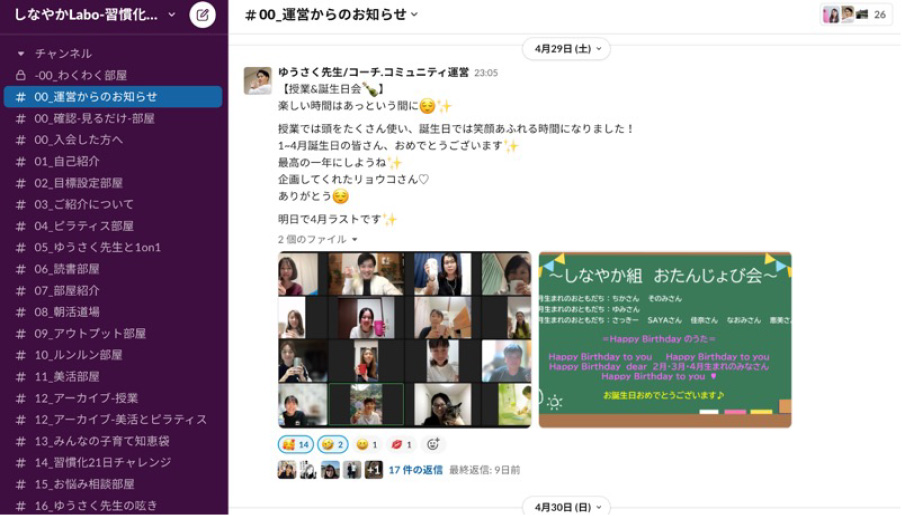This screenshot has width=902, height=516.
Task: Open channel 16_ゆうさく先生の呟き
Action: click(x=113, y=506)
